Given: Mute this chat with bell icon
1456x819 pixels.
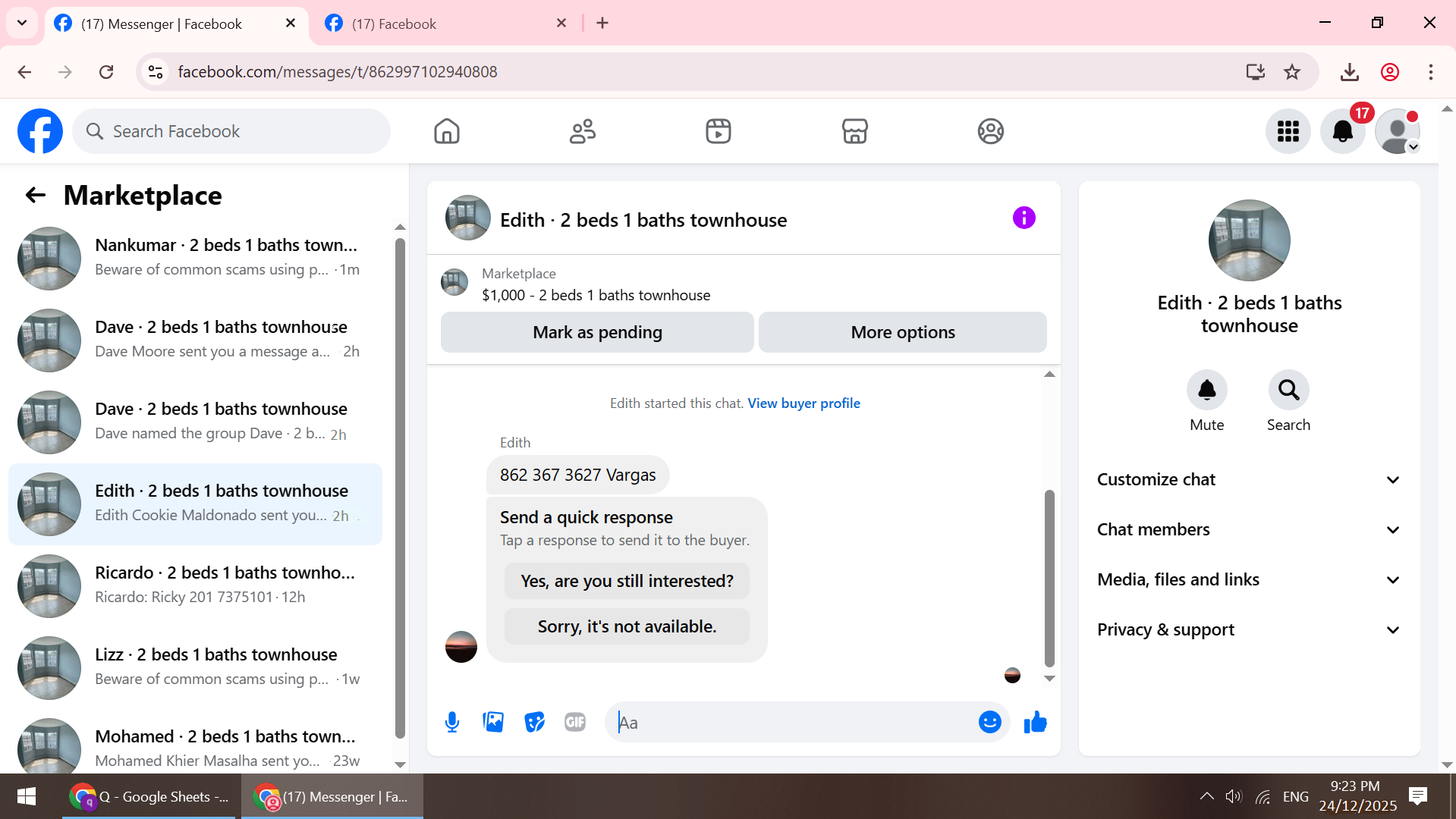Looking at the screenshot, I should pyautogui.click(x=1207, y=390).
